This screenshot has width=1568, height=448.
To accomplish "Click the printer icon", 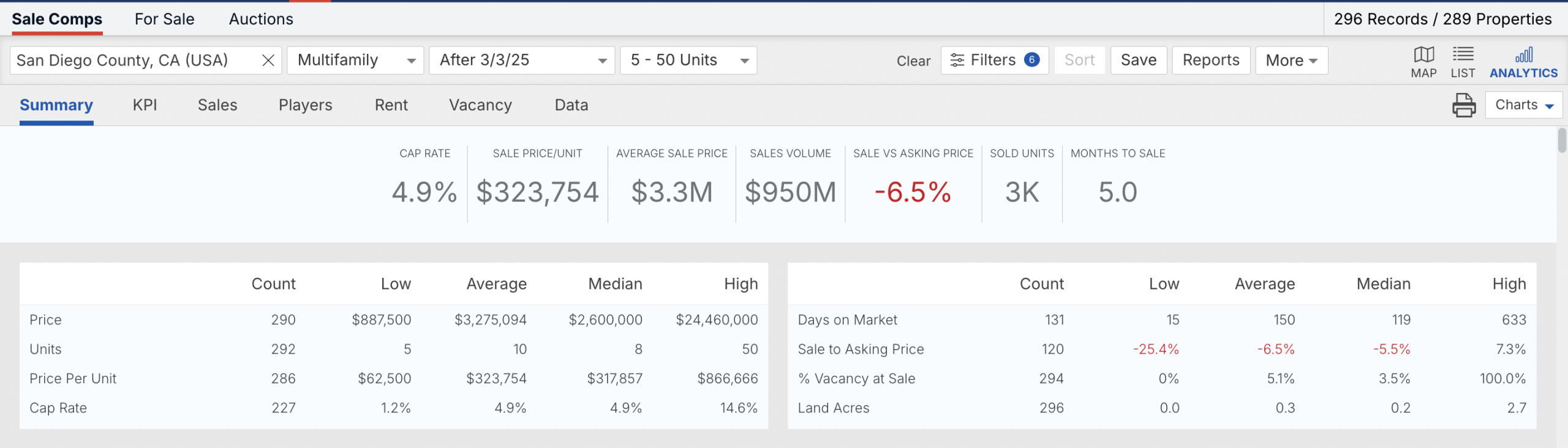I will 1464,105.
